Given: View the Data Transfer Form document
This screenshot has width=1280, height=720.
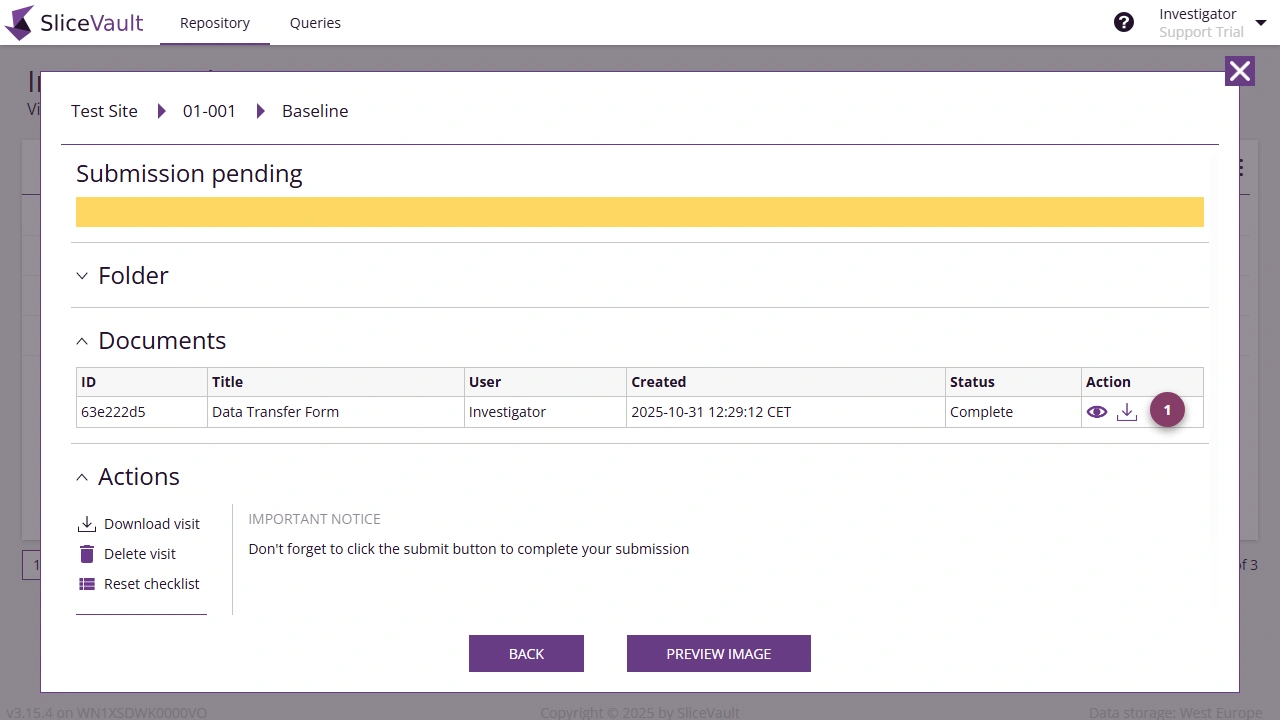Looking at the screenshot, I should (1097, 412).
